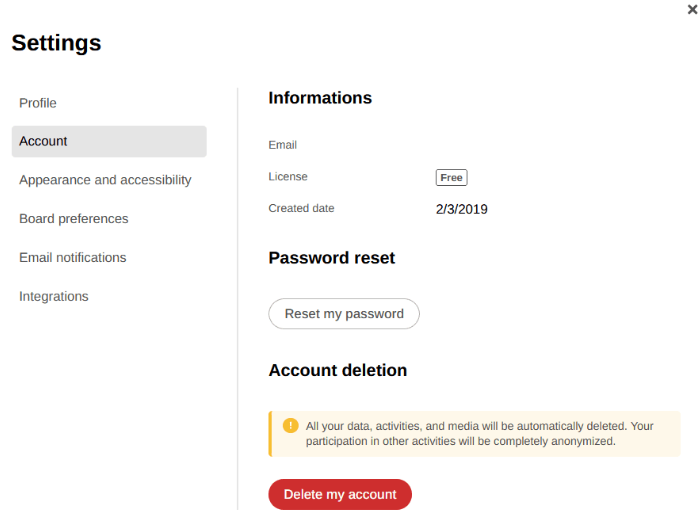Click the Created date label
This screenshot has width=700, height=517.
pos(301,209)
